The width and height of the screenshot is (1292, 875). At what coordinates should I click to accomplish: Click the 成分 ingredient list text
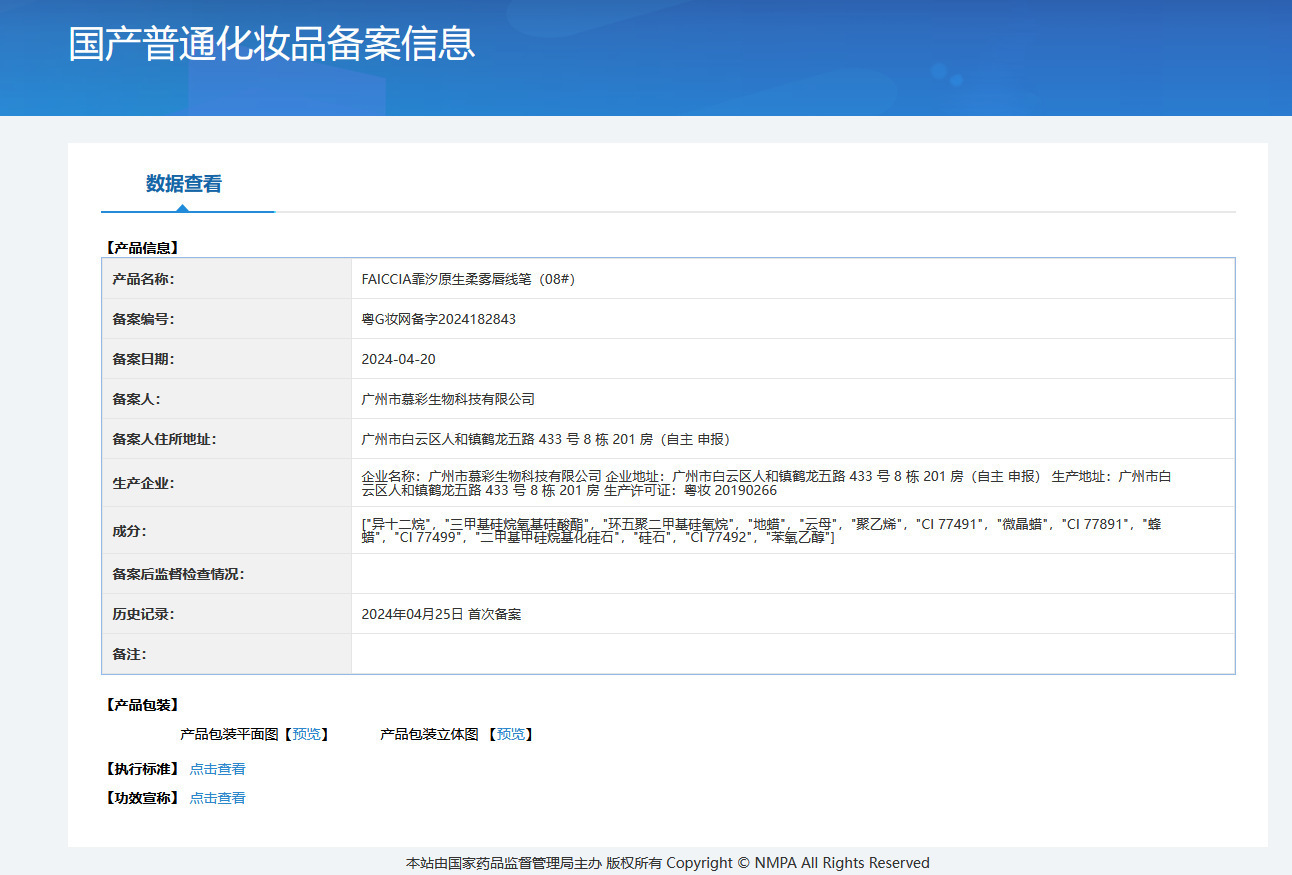(761, 531)
